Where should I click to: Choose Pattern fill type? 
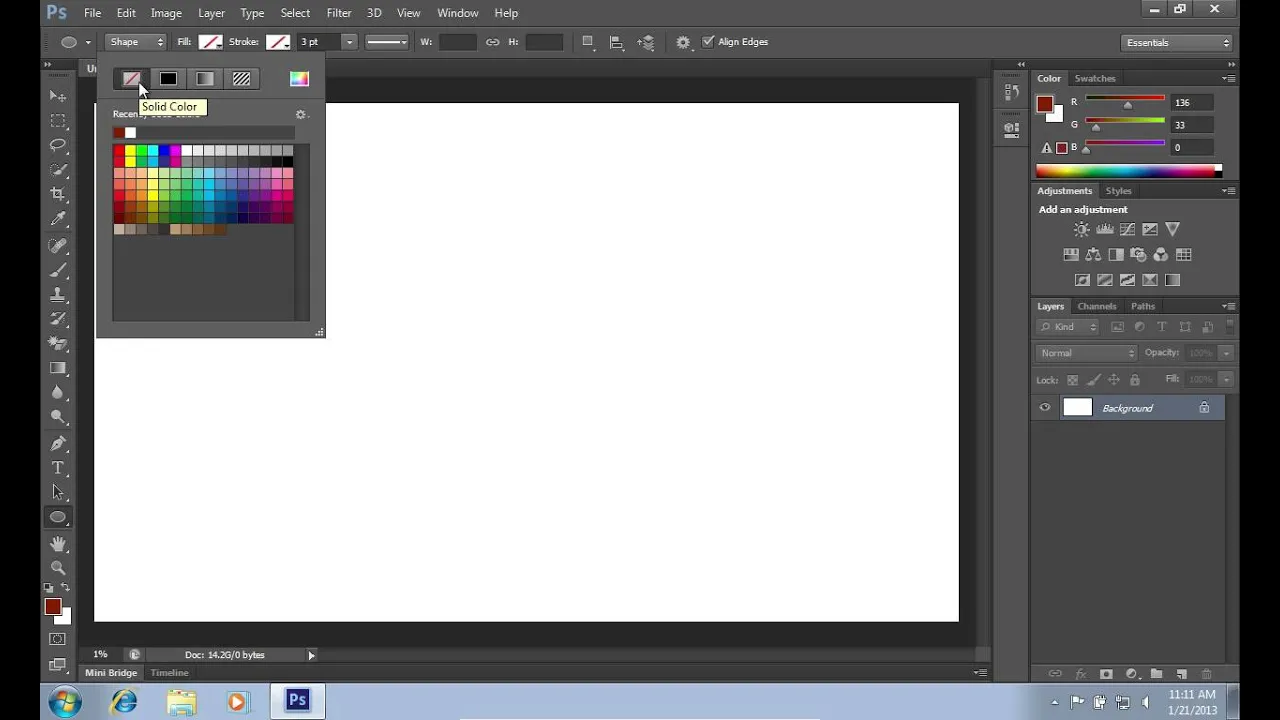click(241, 79)
